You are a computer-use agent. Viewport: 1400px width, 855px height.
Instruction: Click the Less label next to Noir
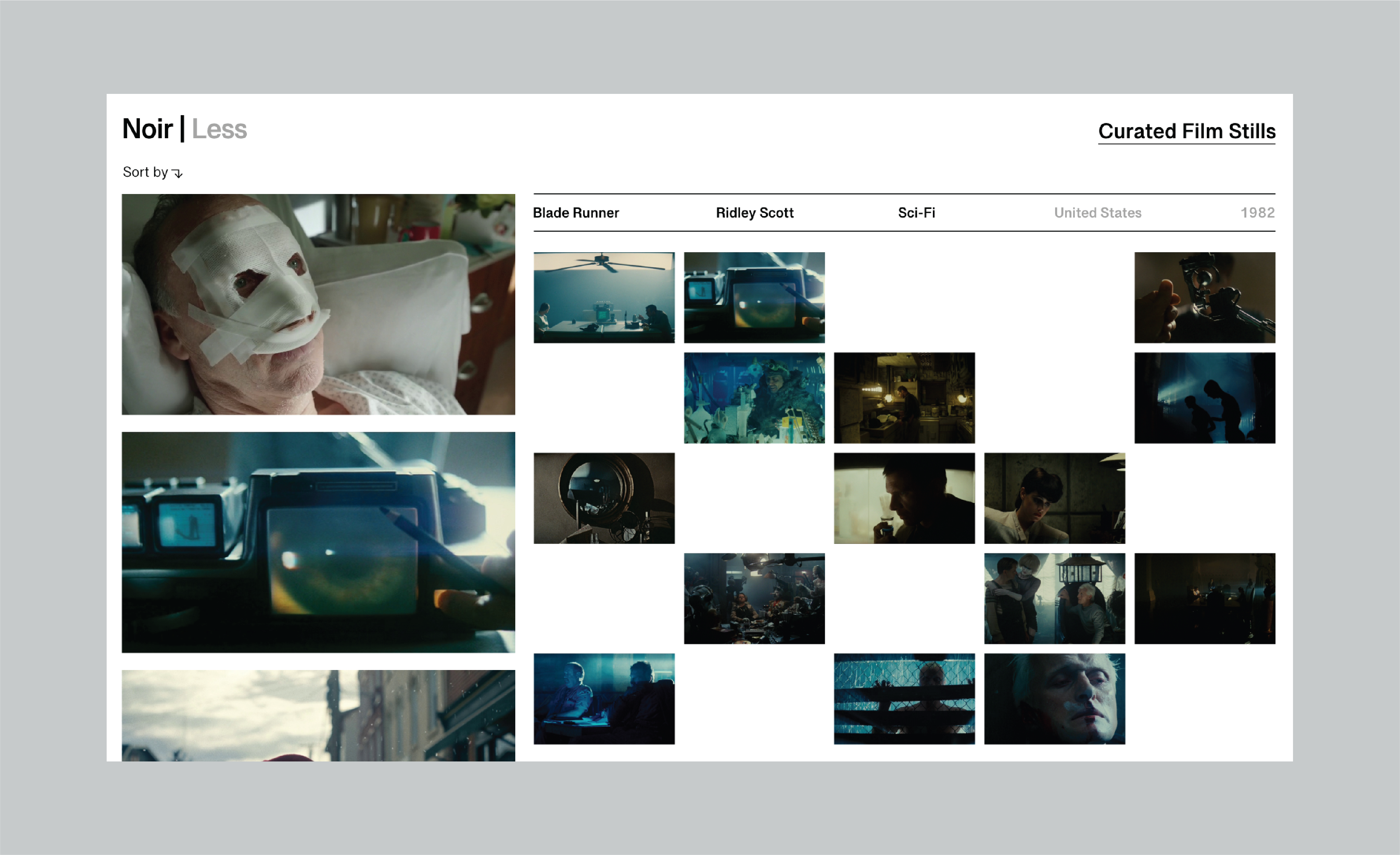(219, 129)
